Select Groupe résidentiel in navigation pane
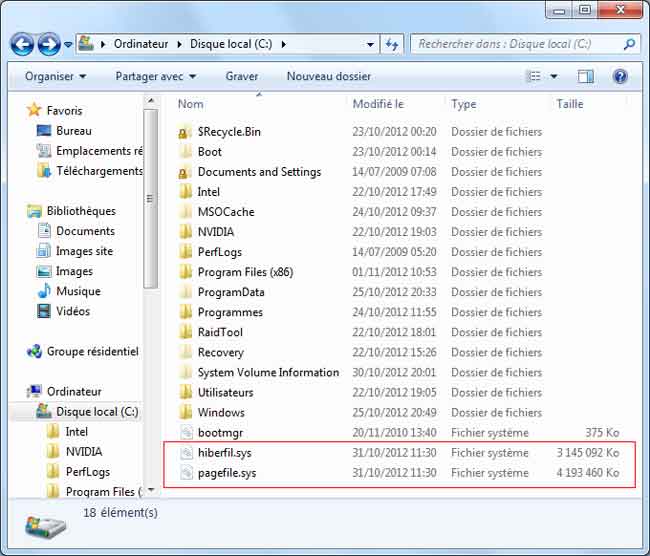 click(92, 351)
